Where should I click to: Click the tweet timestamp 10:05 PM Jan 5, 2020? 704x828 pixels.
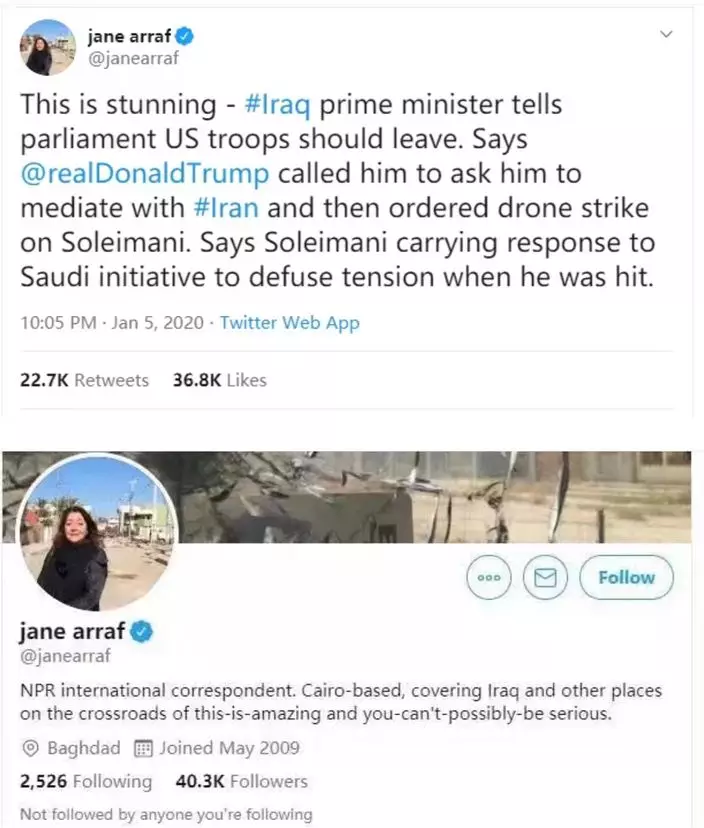tap(112, 323)
